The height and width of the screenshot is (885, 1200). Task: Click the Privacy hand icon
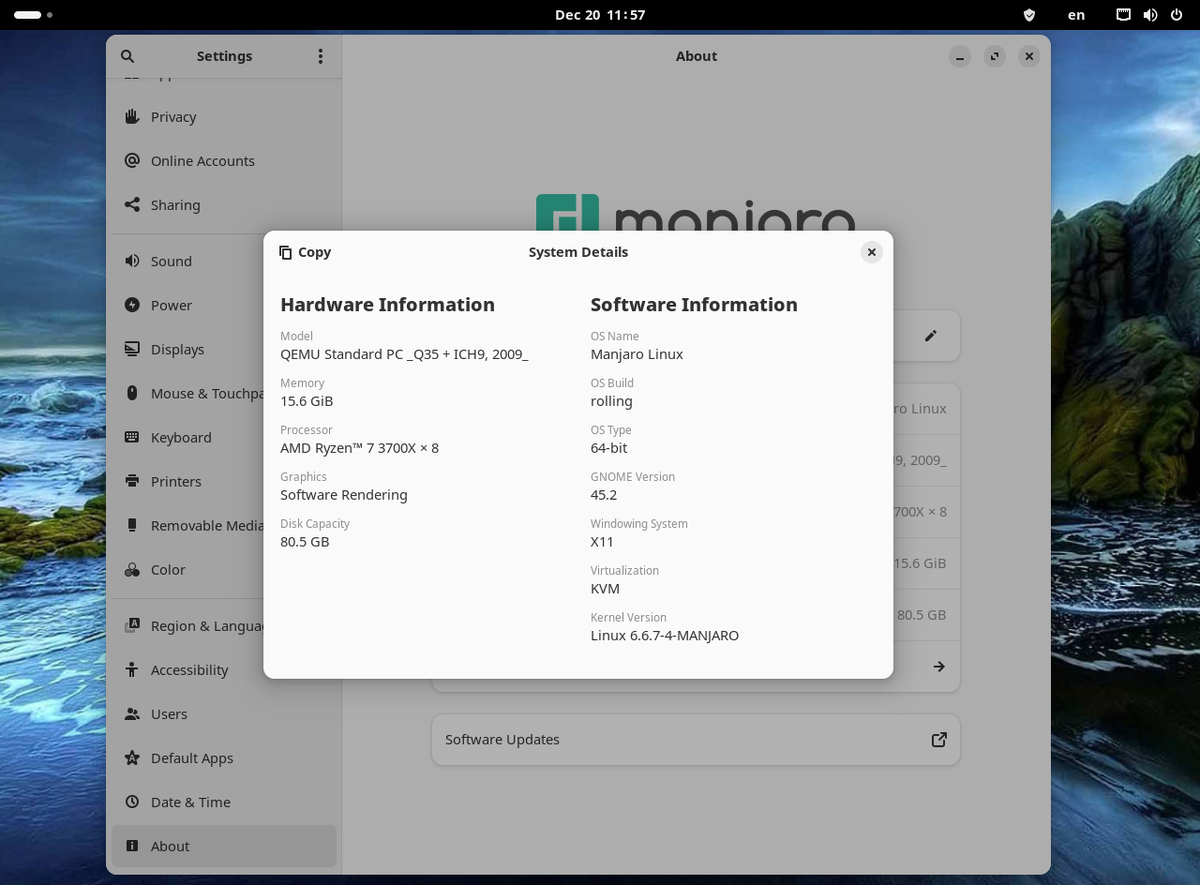point(132,117)
